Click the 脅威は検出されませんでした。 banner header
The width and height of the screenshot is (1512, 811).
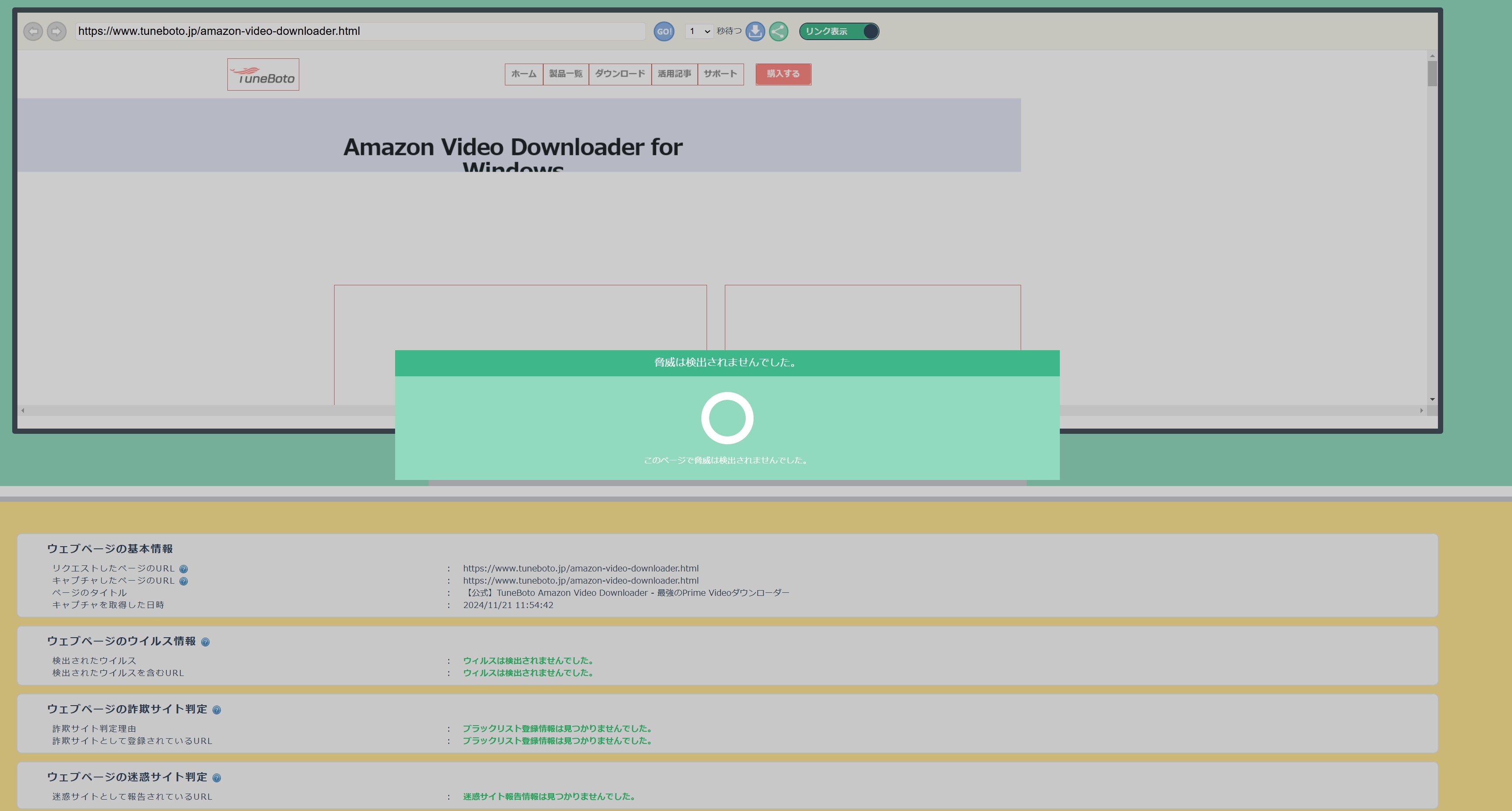[x=727, y=363]
